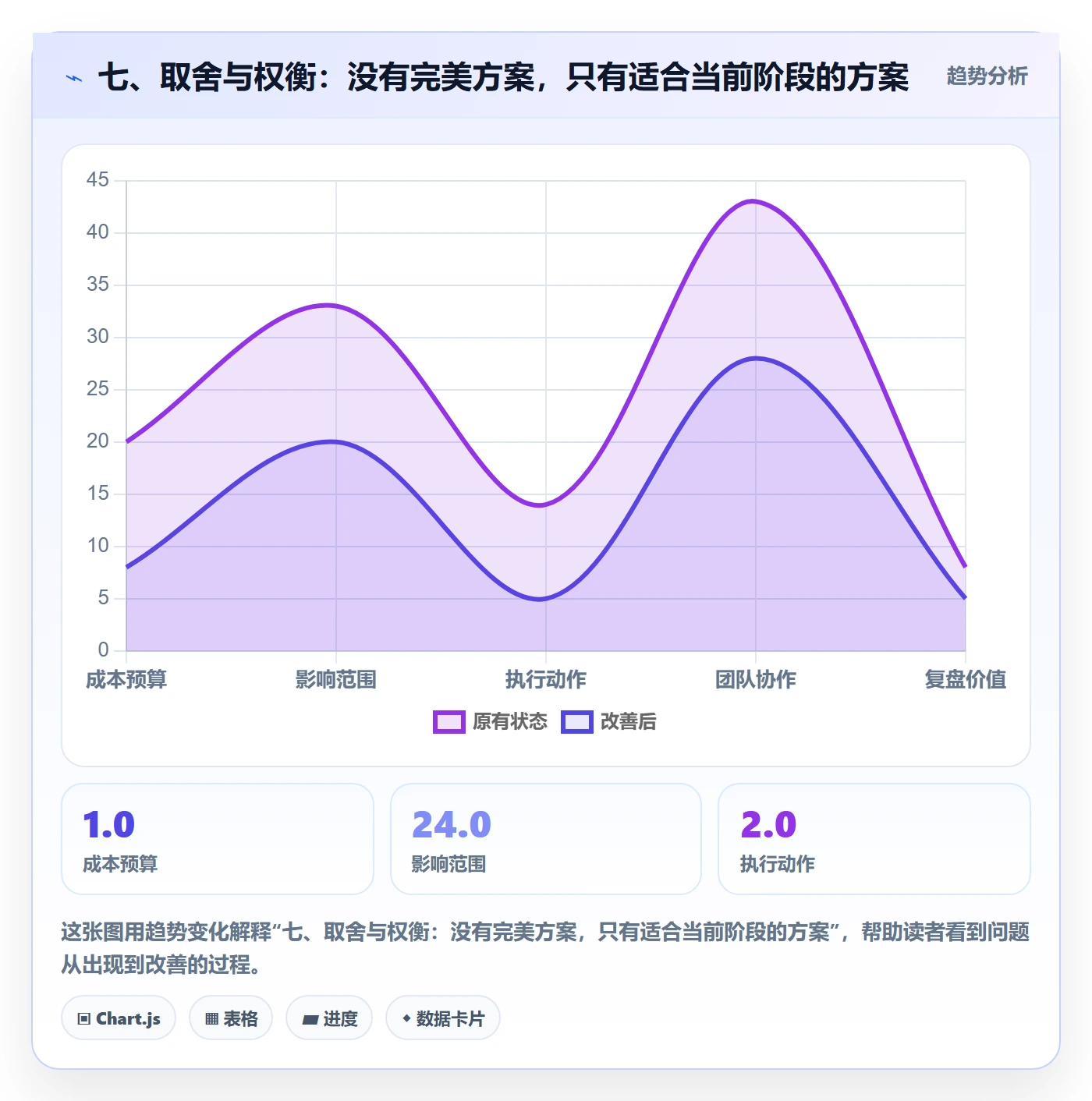The width and height of the screenshot is (1092, 1101).
Task: Click the 原有状态 line peak above 团队协作
Action: click(753, 201)
